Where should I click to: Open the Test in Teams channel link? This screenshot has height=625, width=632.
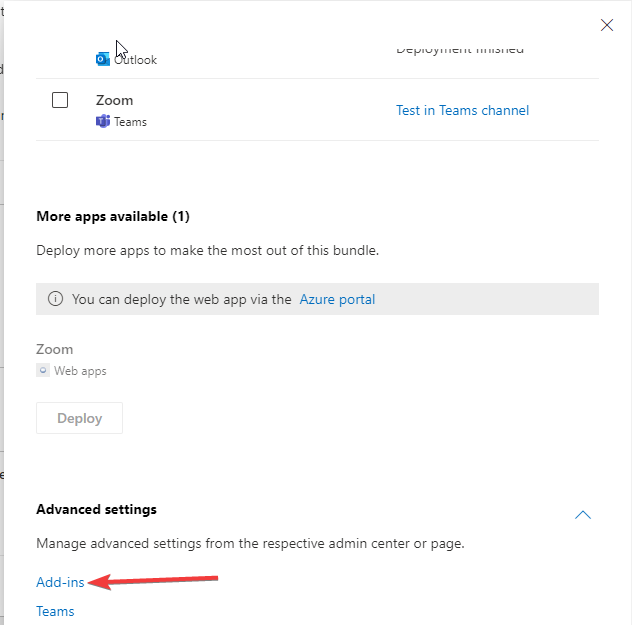[462, 110]
